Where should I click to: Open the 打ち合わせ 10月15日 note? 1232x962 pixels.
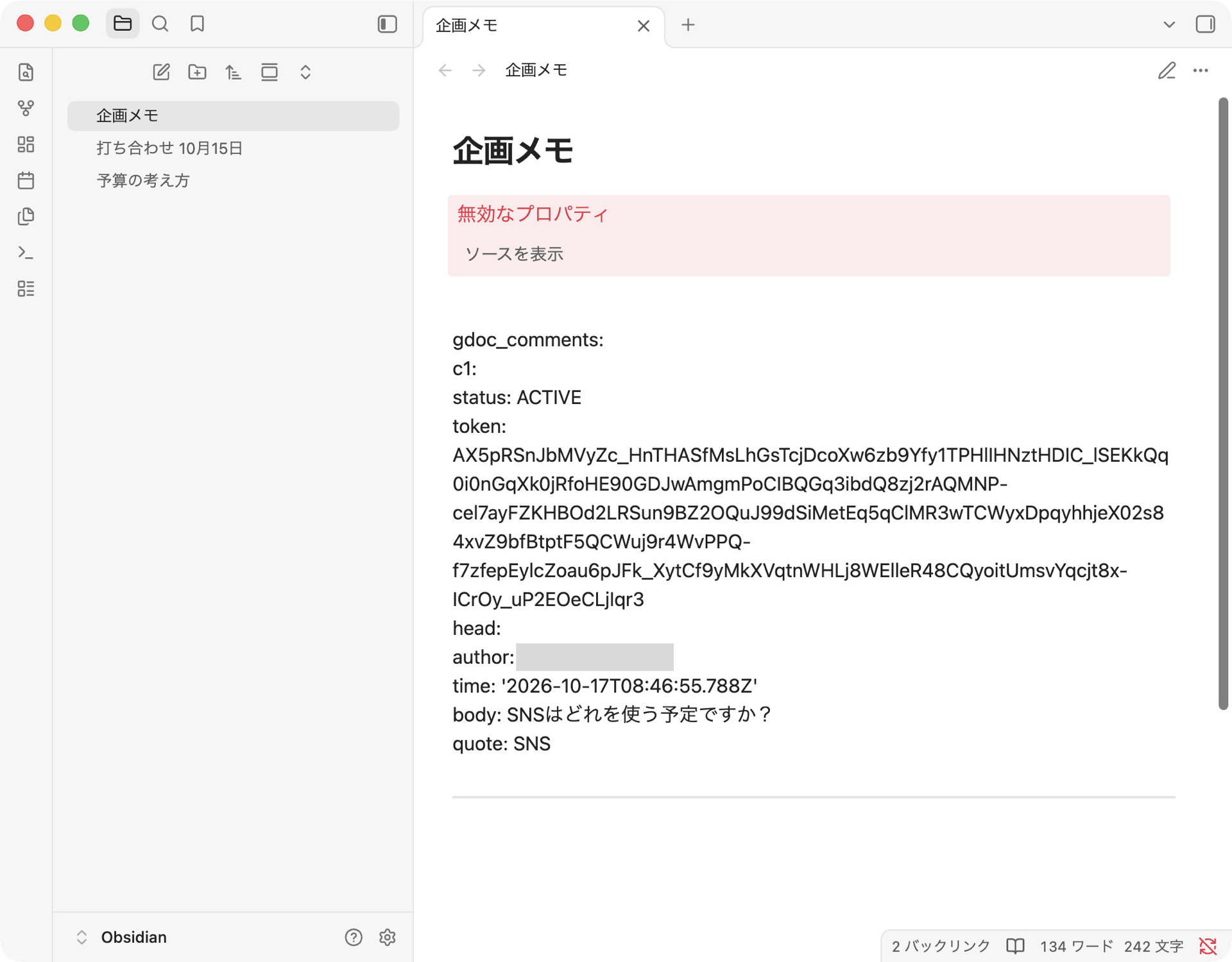(233, 148)
